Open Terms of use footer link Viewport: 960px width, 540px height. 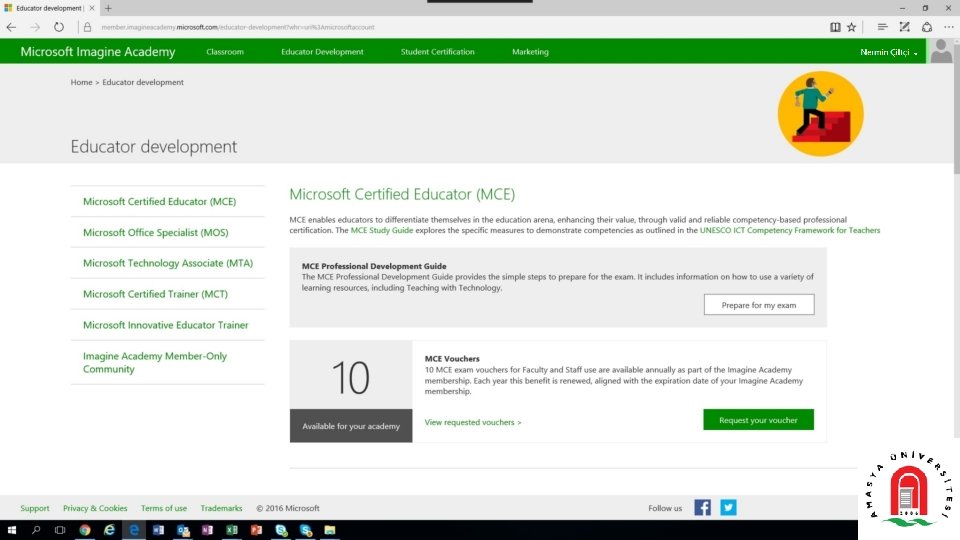tap(163, 508)
